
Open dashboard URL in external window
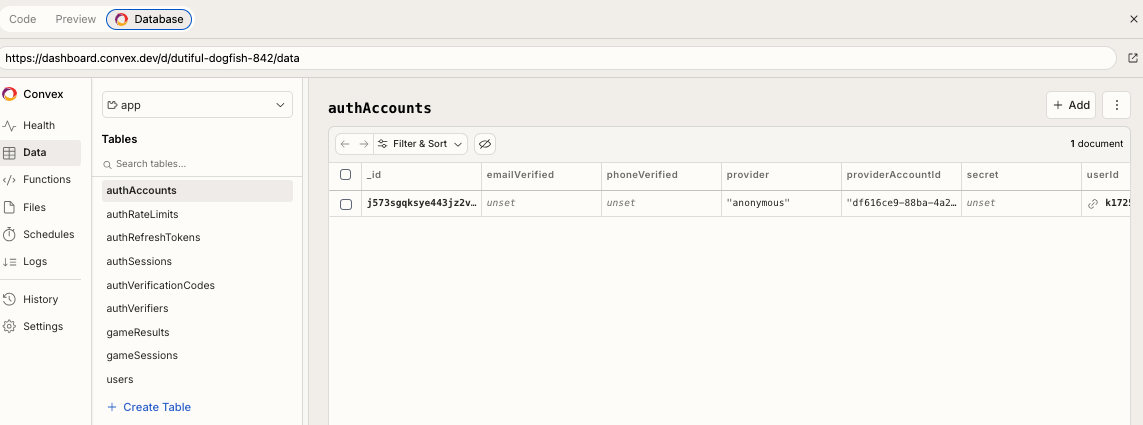[x=1133, y=58]
